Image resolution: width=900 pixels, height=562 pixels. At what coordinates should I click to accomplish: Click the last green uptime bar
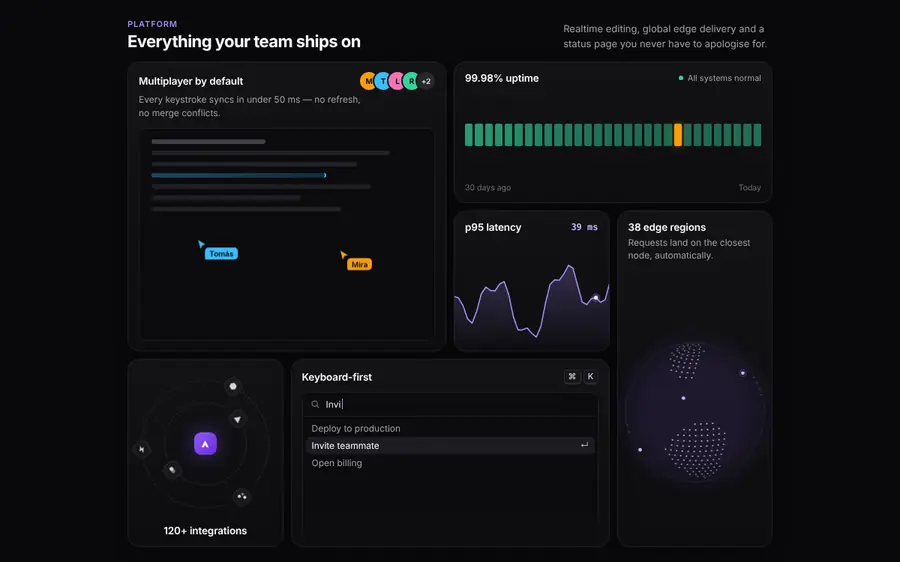click(x=757, y=135)
